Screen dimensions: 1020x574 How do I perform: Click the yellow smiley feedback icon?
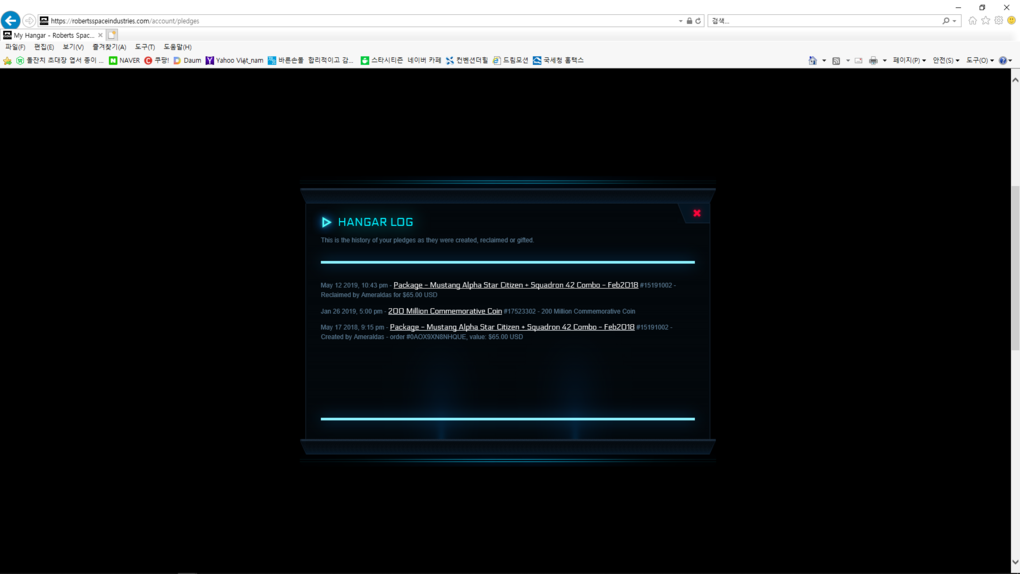[x=1012, y=21]
